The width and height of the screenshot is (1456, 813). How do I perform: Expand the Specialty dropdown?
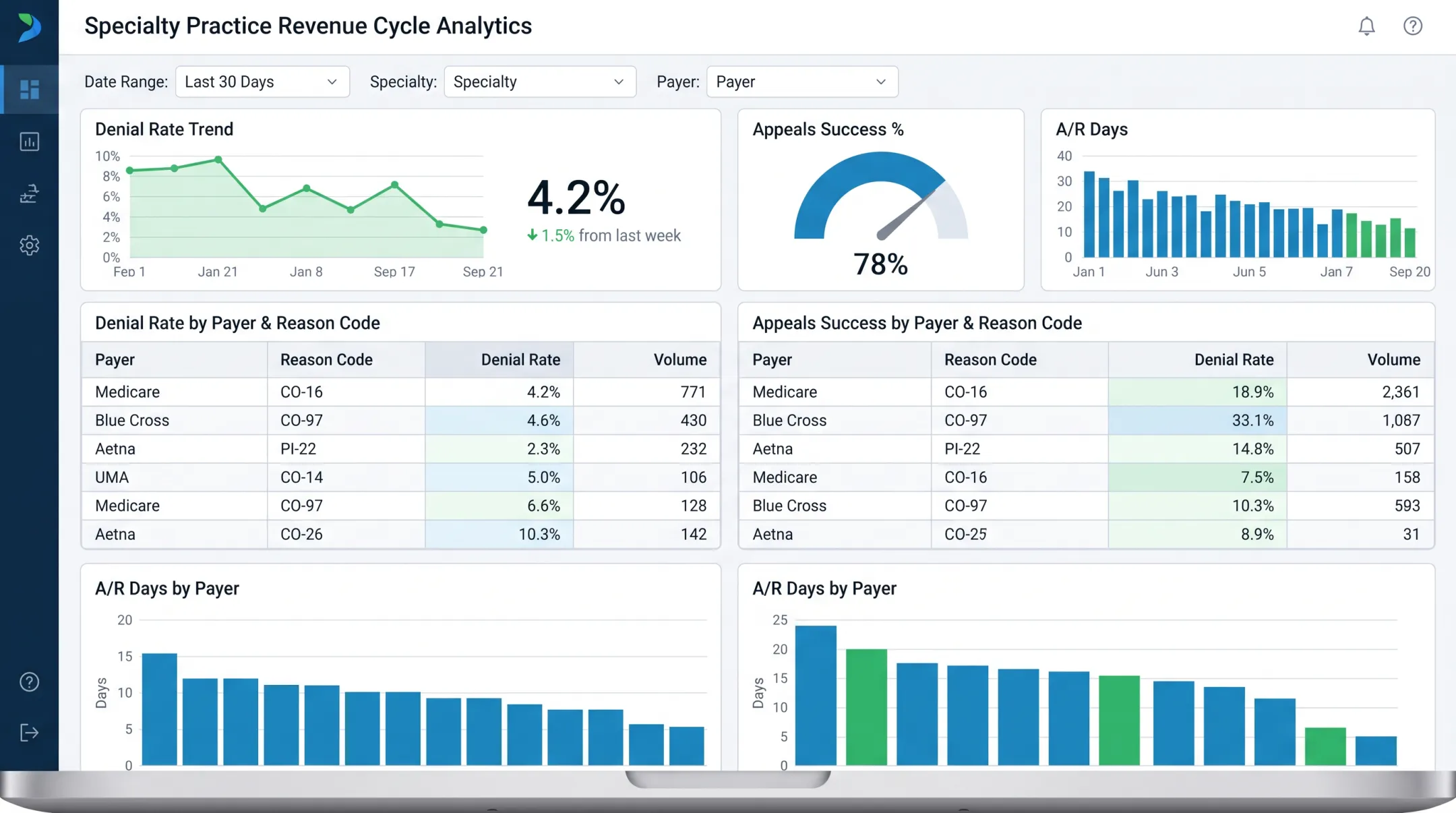point(540,82)
